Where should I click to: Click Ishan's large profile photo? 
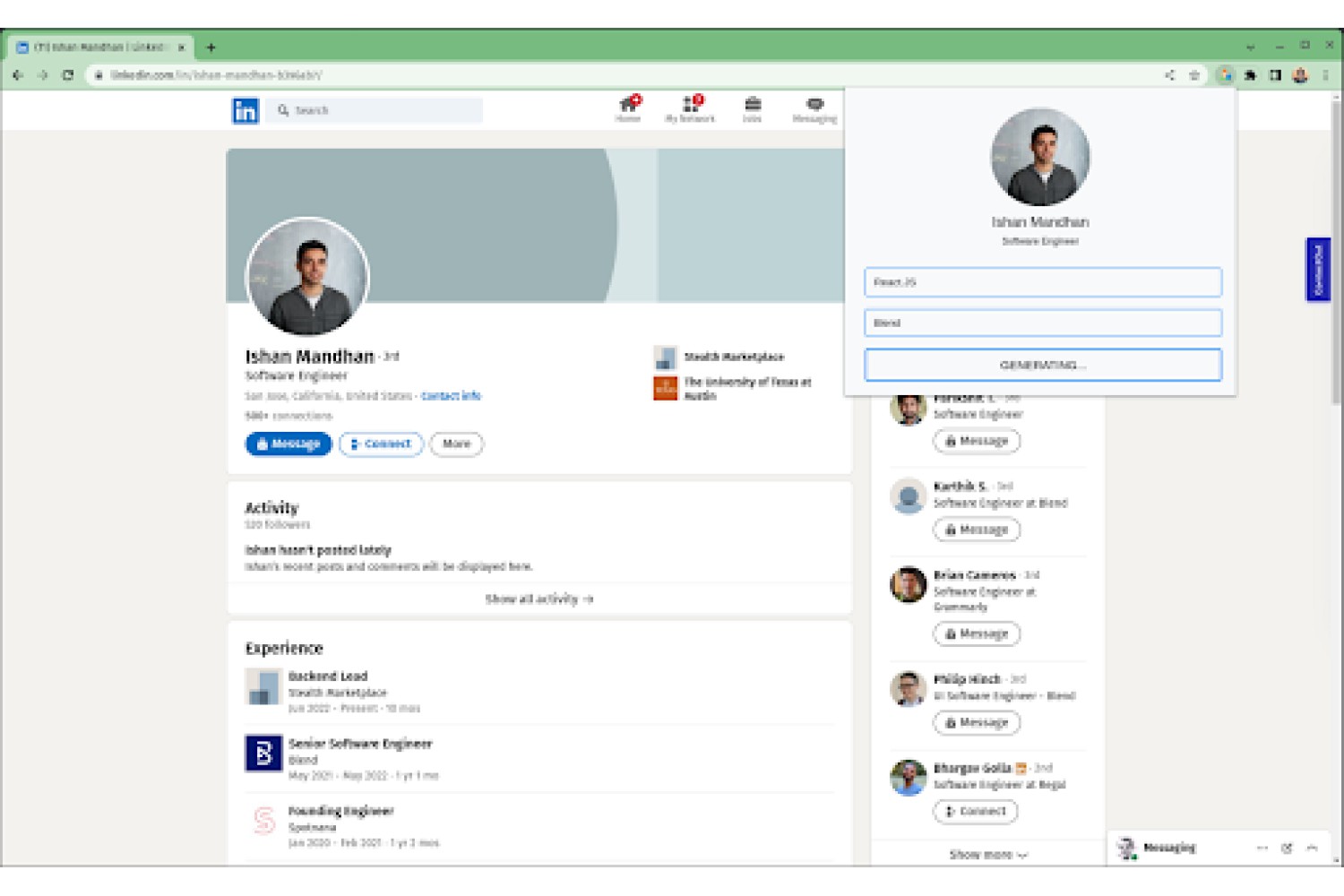307,279
